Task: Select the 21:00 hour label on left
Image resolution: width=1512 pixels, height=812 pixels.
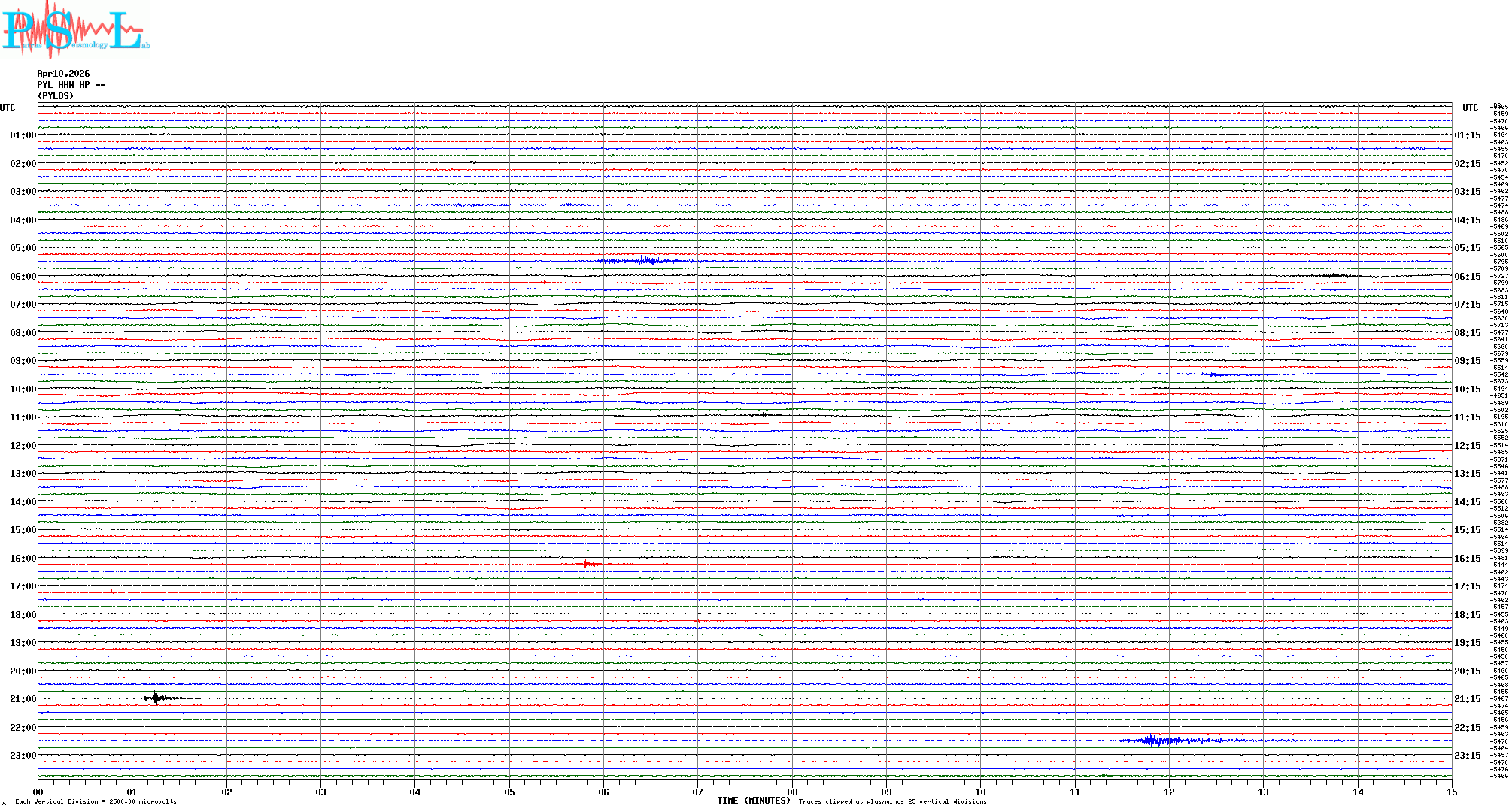Action: coord(23,699)
